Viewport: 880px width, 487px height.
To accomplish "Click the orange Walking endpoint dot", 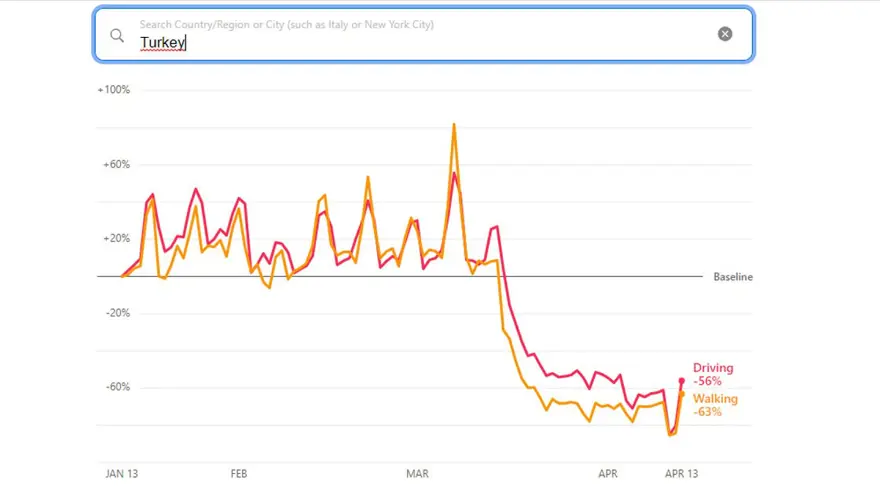I will [682, 394].
